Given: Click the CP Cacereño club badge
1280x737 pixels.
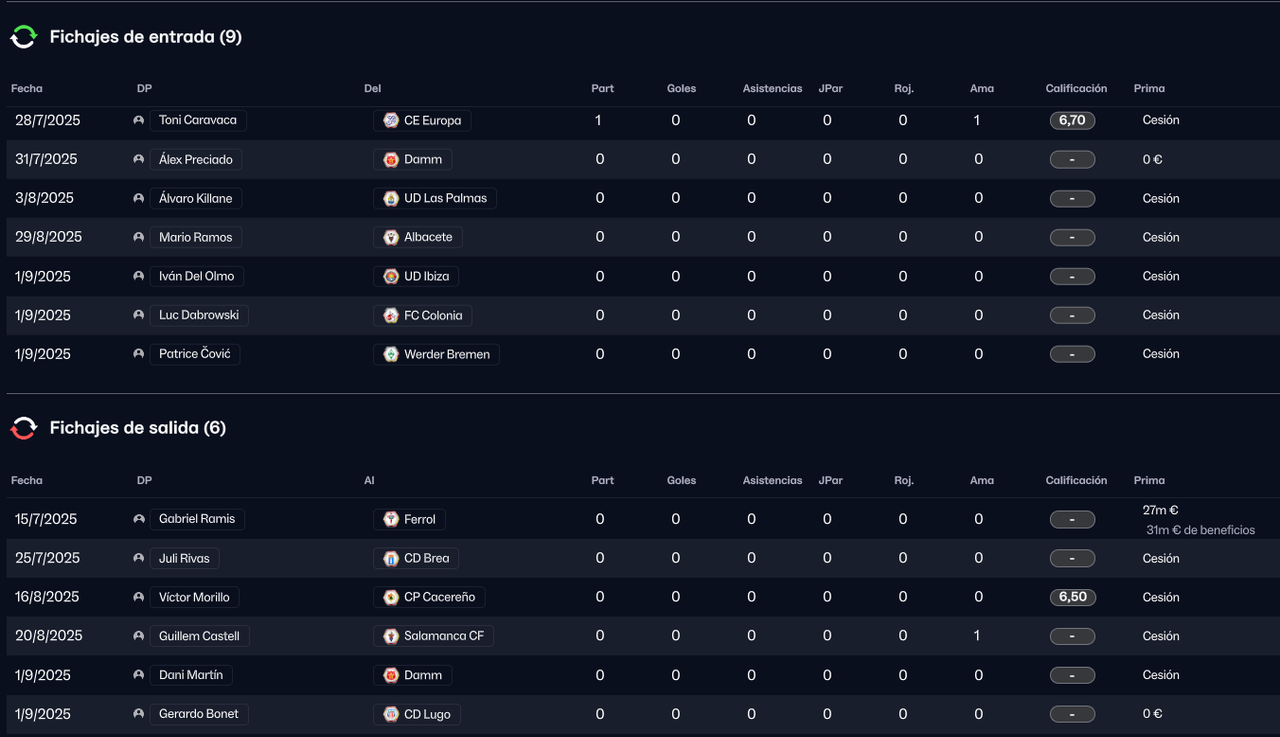Looking at the screenshot, I should (x=391, y=597).
